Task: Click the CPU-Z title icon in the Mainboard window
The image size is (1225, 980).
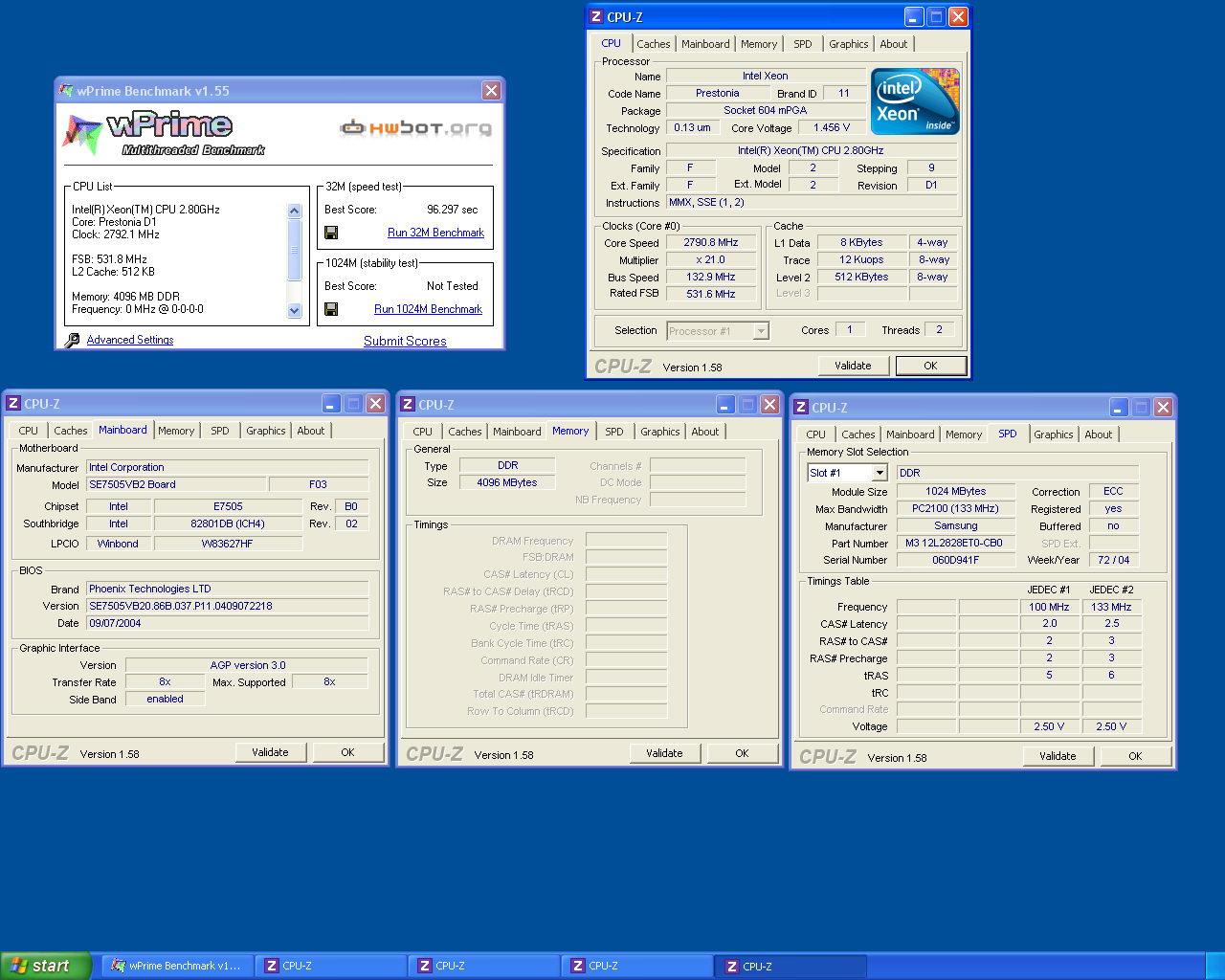Action: click(x=13, y=404)
